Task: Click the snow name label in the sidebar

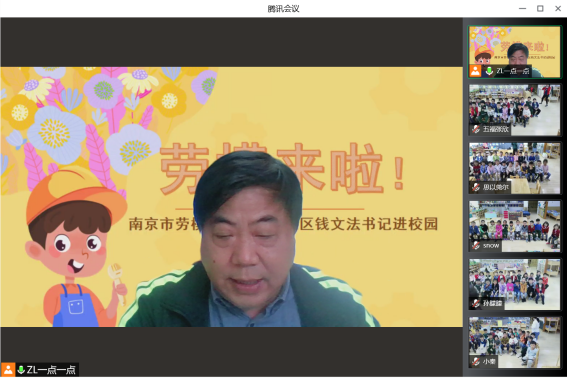Action: 491,246
